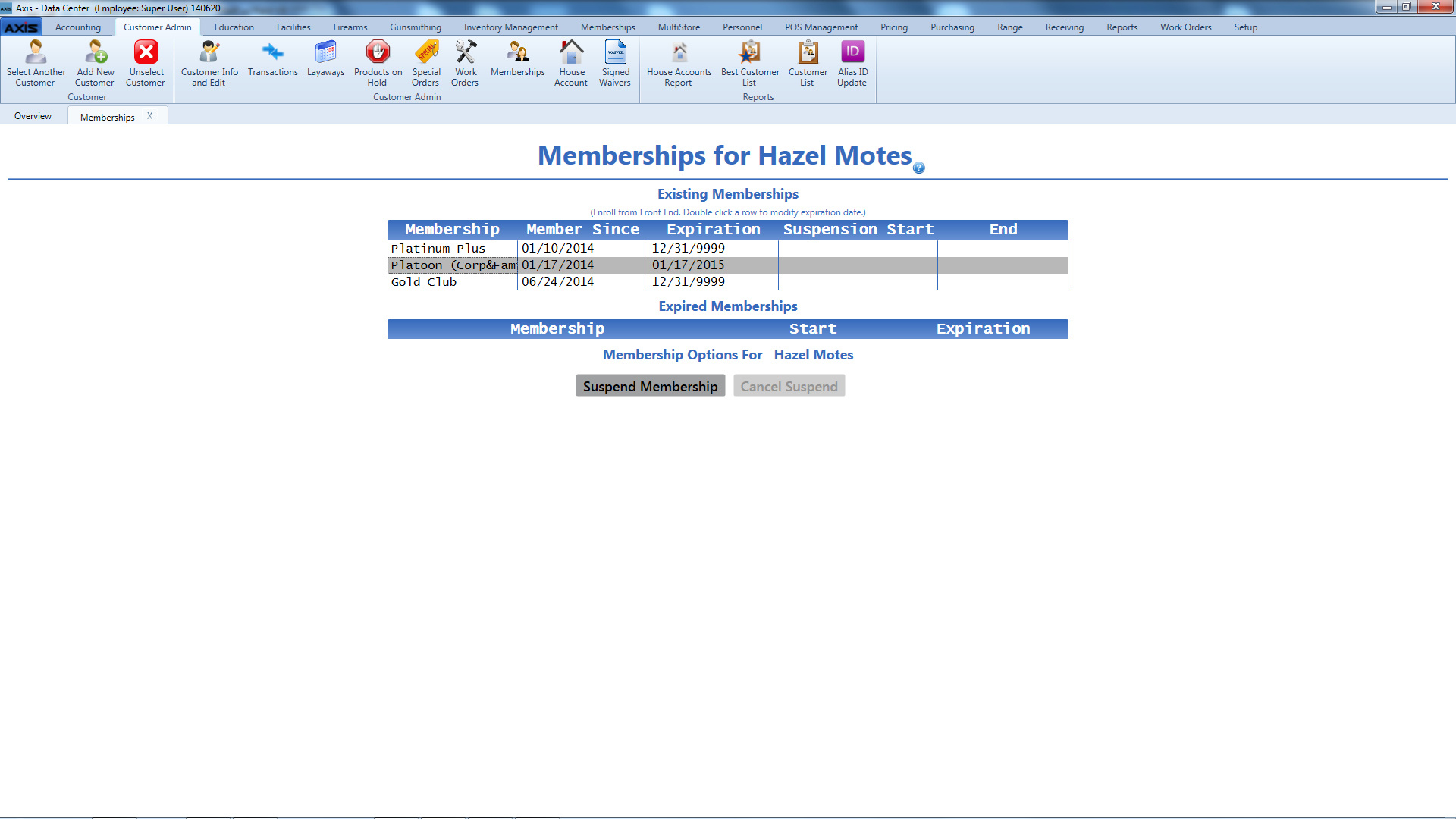Open the Work Orders ribbon tab
This screenshot has height=819, width=1456.
click(x=1186, y=27)
